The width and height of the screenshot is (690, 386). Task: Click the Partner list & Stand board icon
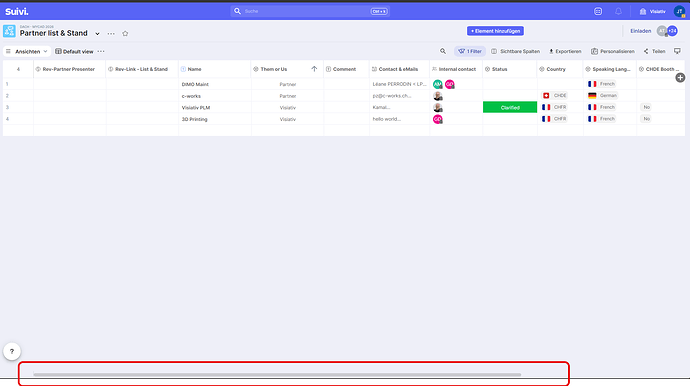pyautogui.click(x=9, y=31)
